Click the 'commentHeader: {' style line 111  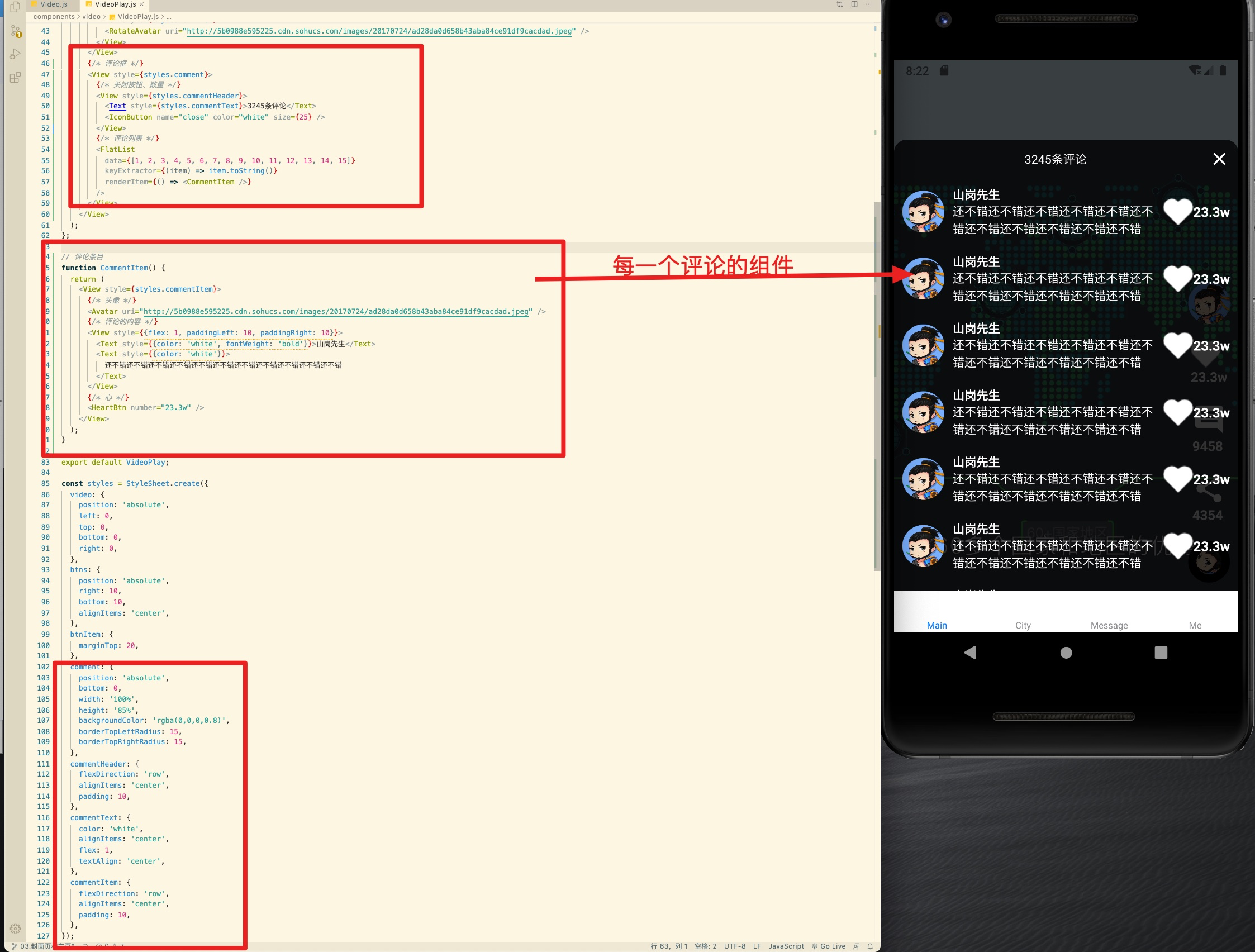click(104, 764)
